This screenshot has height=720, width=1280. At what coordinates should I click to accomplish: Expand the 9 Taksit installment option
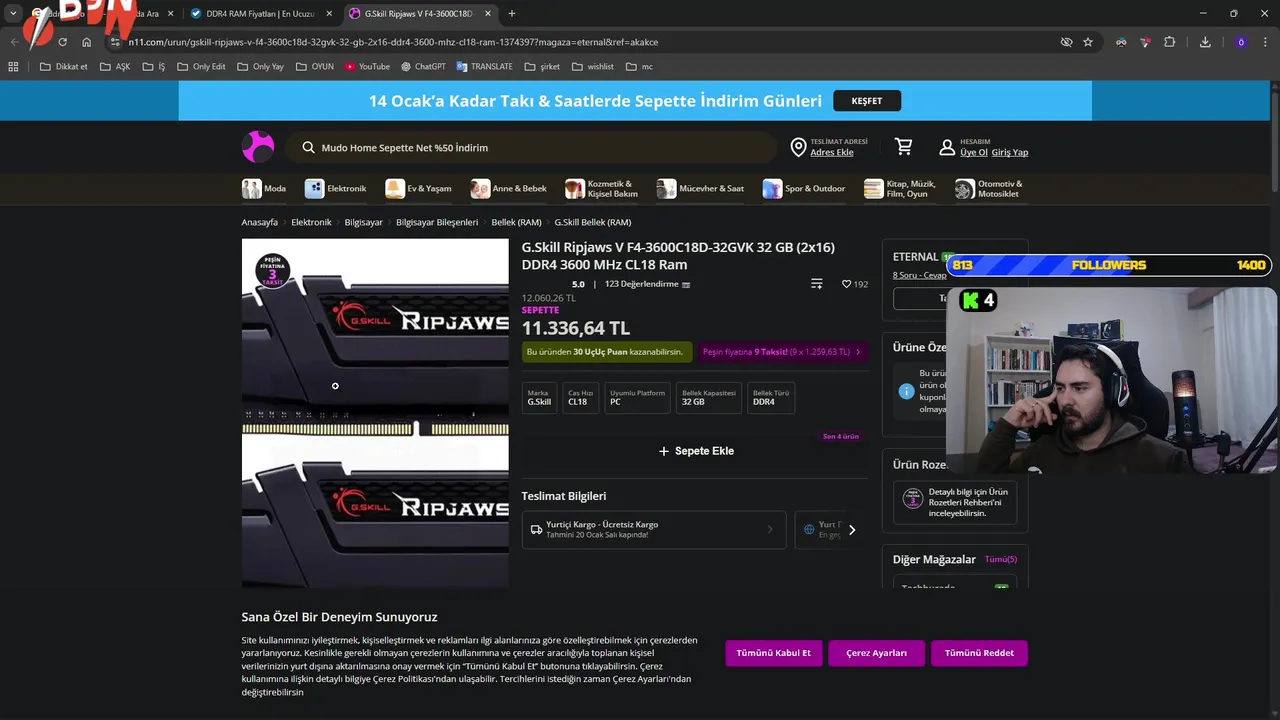coord(782,352)
